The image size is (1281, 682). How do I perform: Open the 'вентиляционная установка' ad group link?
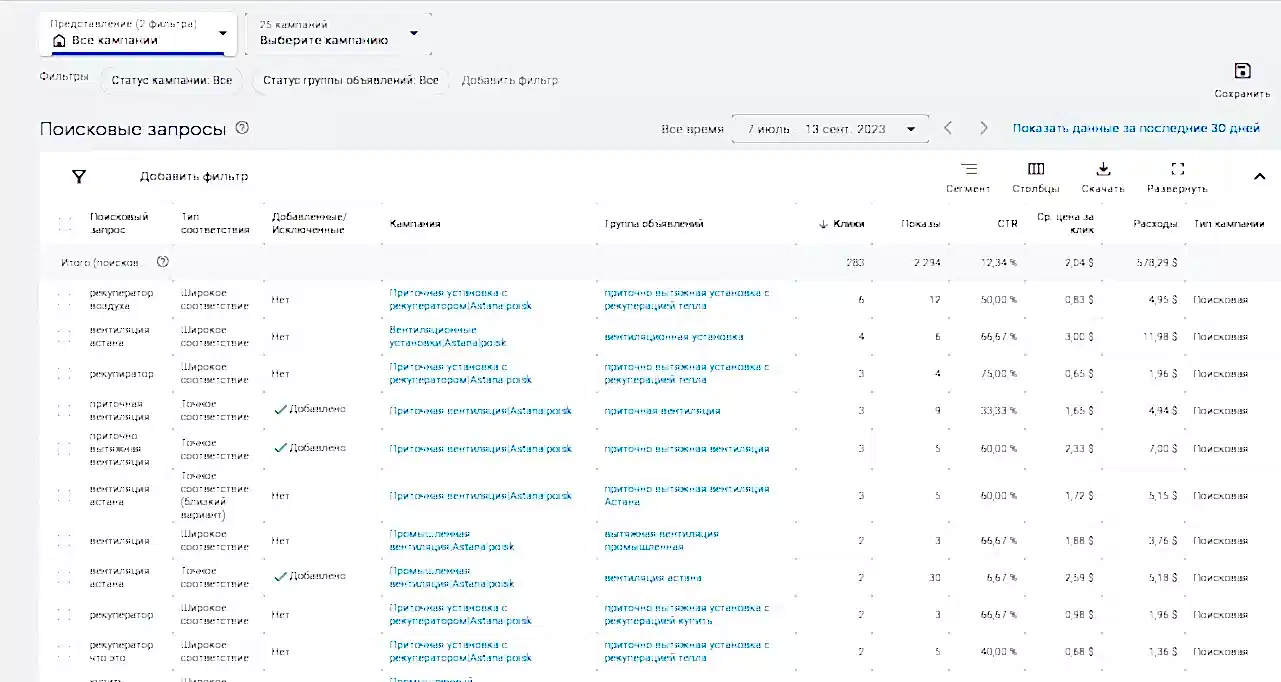point(673,337)
